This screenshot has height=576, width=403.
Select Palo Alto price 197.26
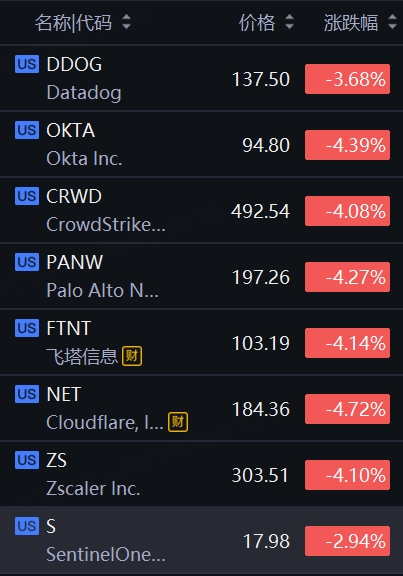coord(261,277)
